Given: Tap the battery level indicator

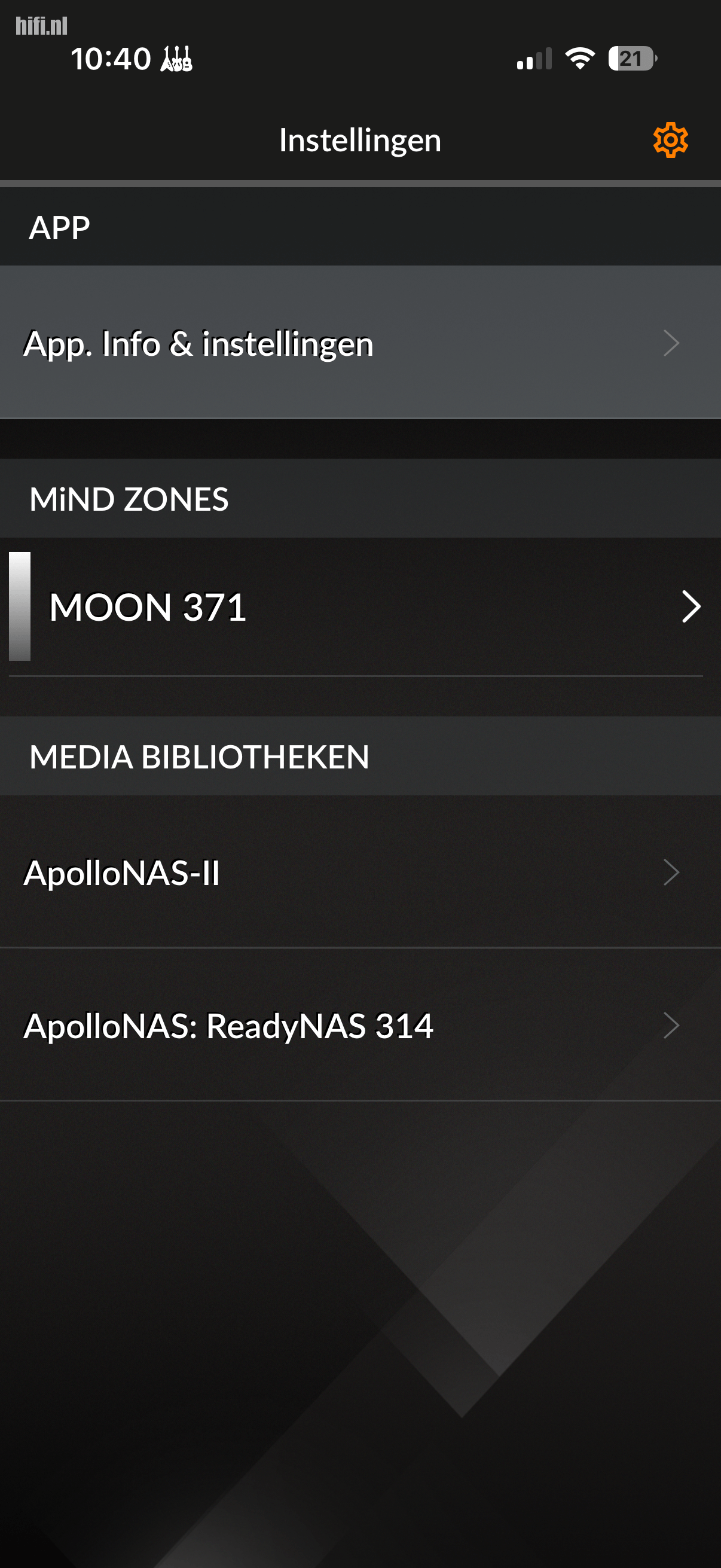Looking at the screenshot, I should pos(631,59).
